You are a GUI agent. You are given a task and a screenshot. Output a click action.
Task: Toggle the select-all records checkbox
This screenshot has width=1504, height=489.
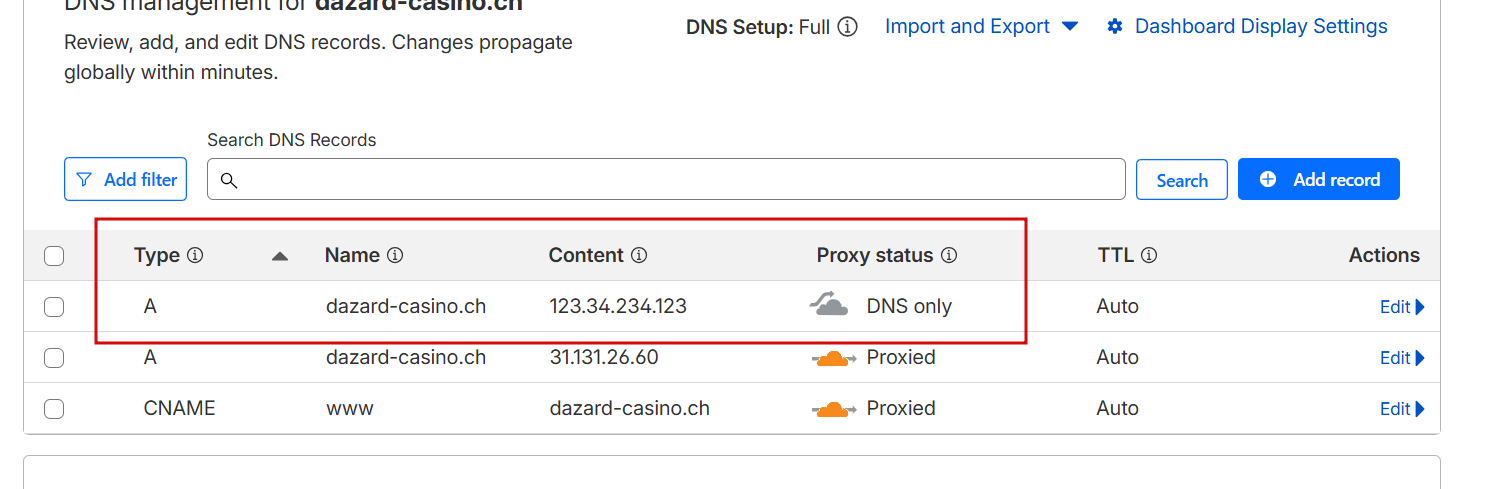pos(54,256)
